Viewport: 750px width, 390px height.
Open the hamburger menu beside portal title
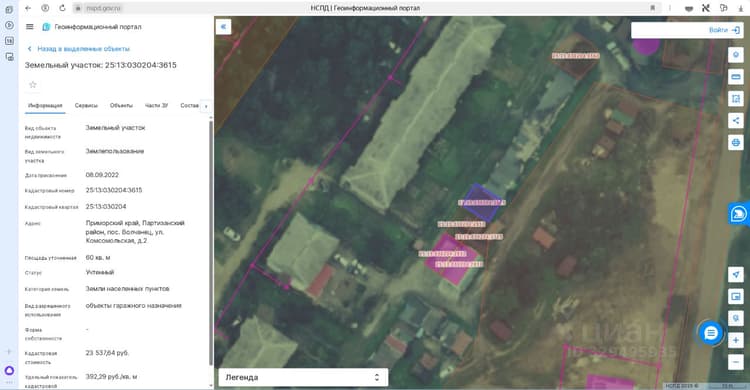[30, 27]
